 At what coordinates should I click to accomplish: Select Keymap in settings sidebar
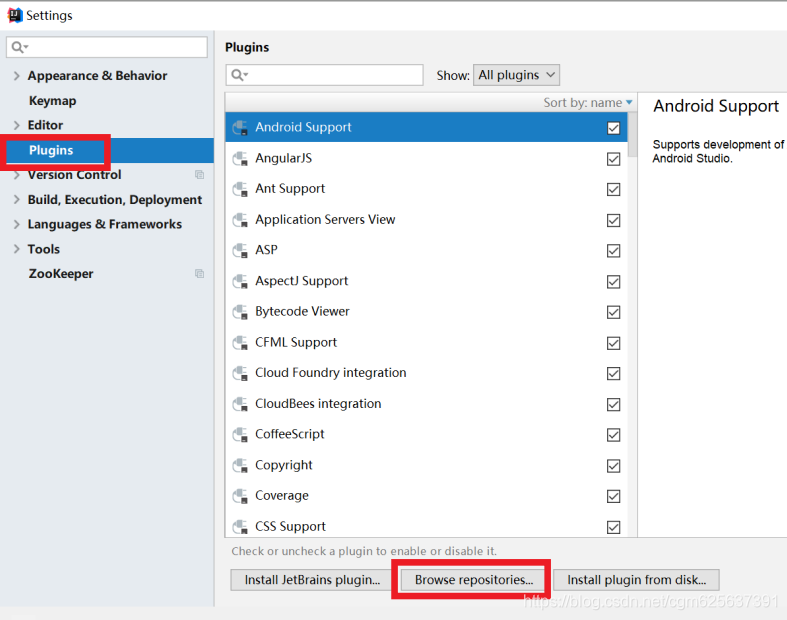53,101
